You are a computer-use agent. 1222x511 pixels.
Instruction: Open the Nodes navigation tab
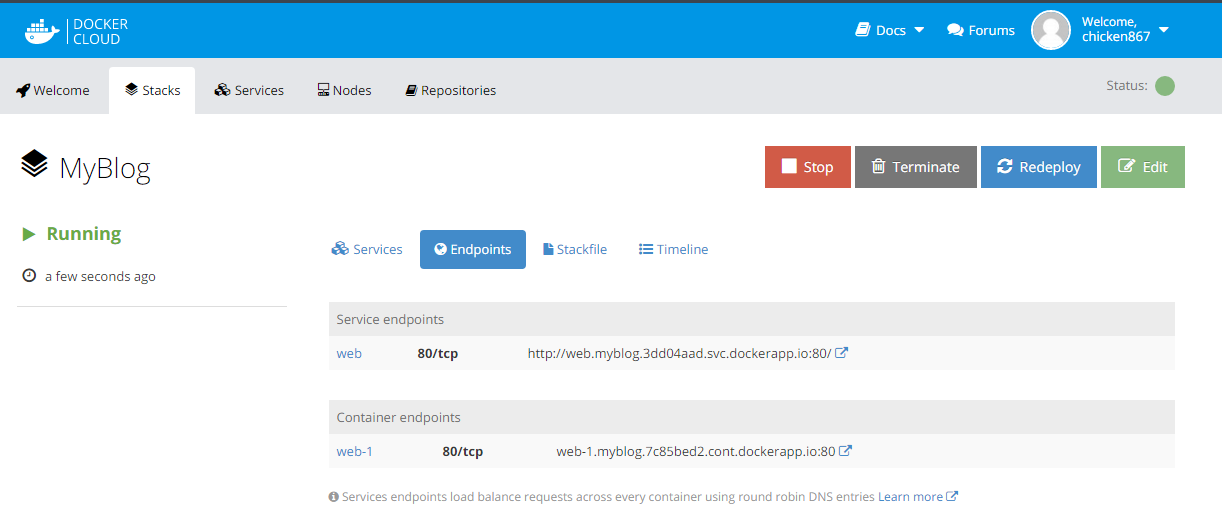[344, 90]
